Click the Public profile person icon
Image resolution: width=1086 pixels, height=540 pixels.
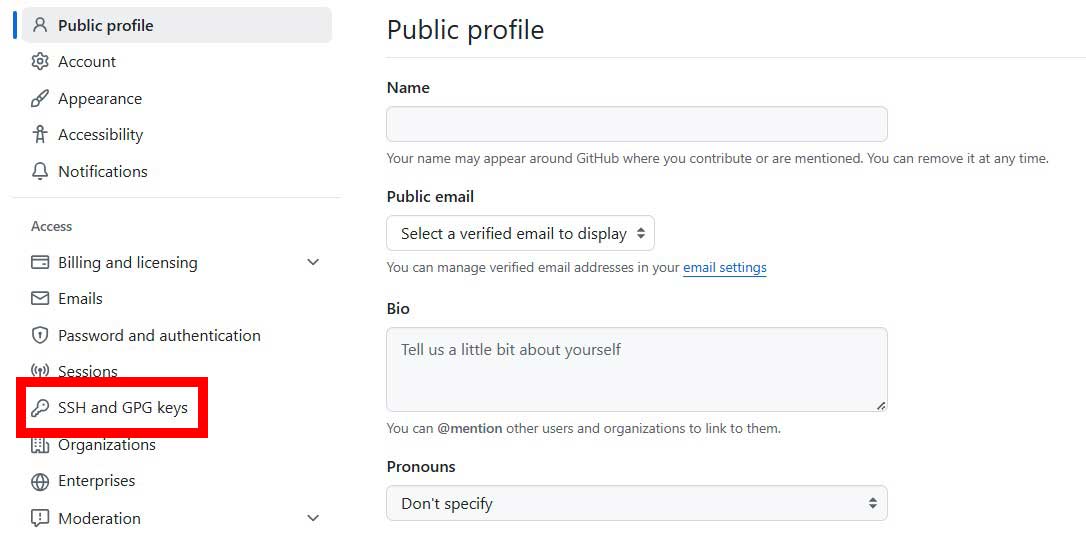[40, 26]
